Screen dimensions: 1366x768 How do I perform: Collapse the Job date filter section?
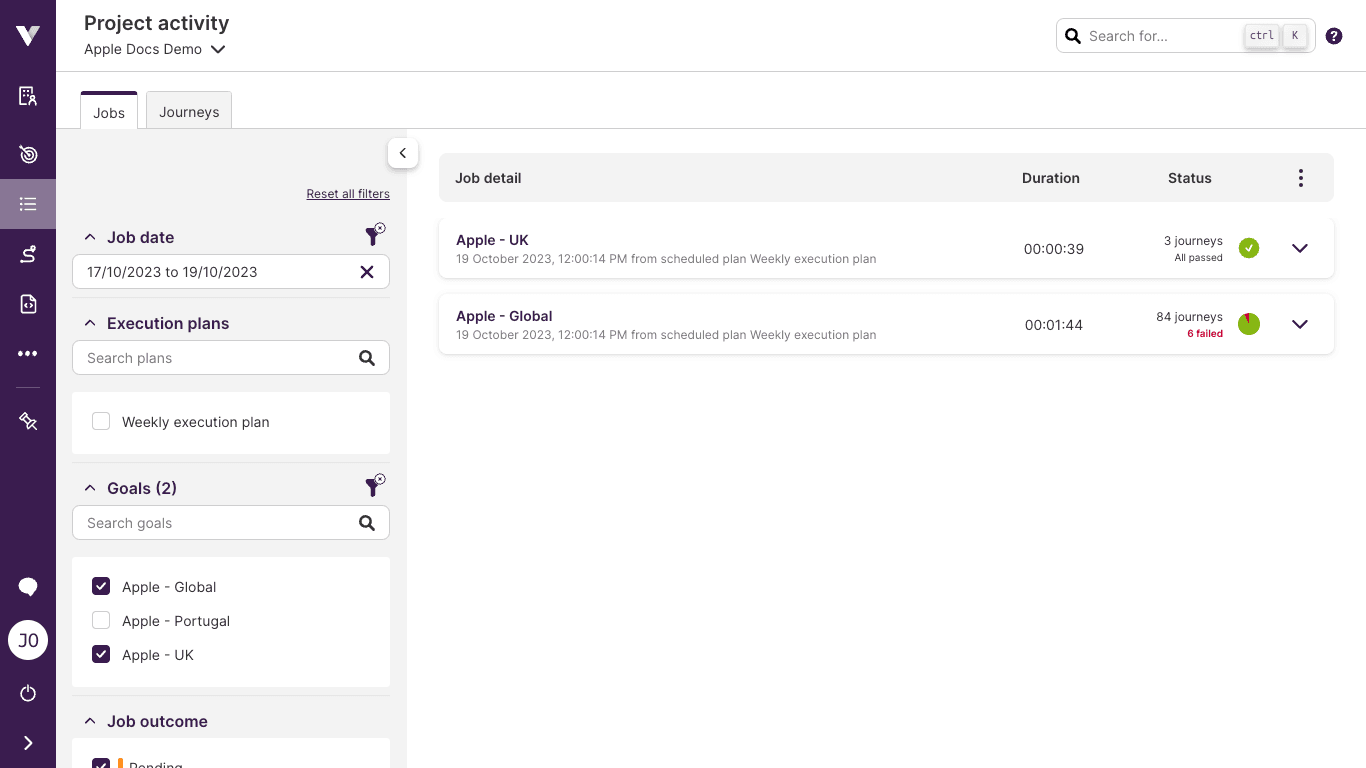[89, 237]
